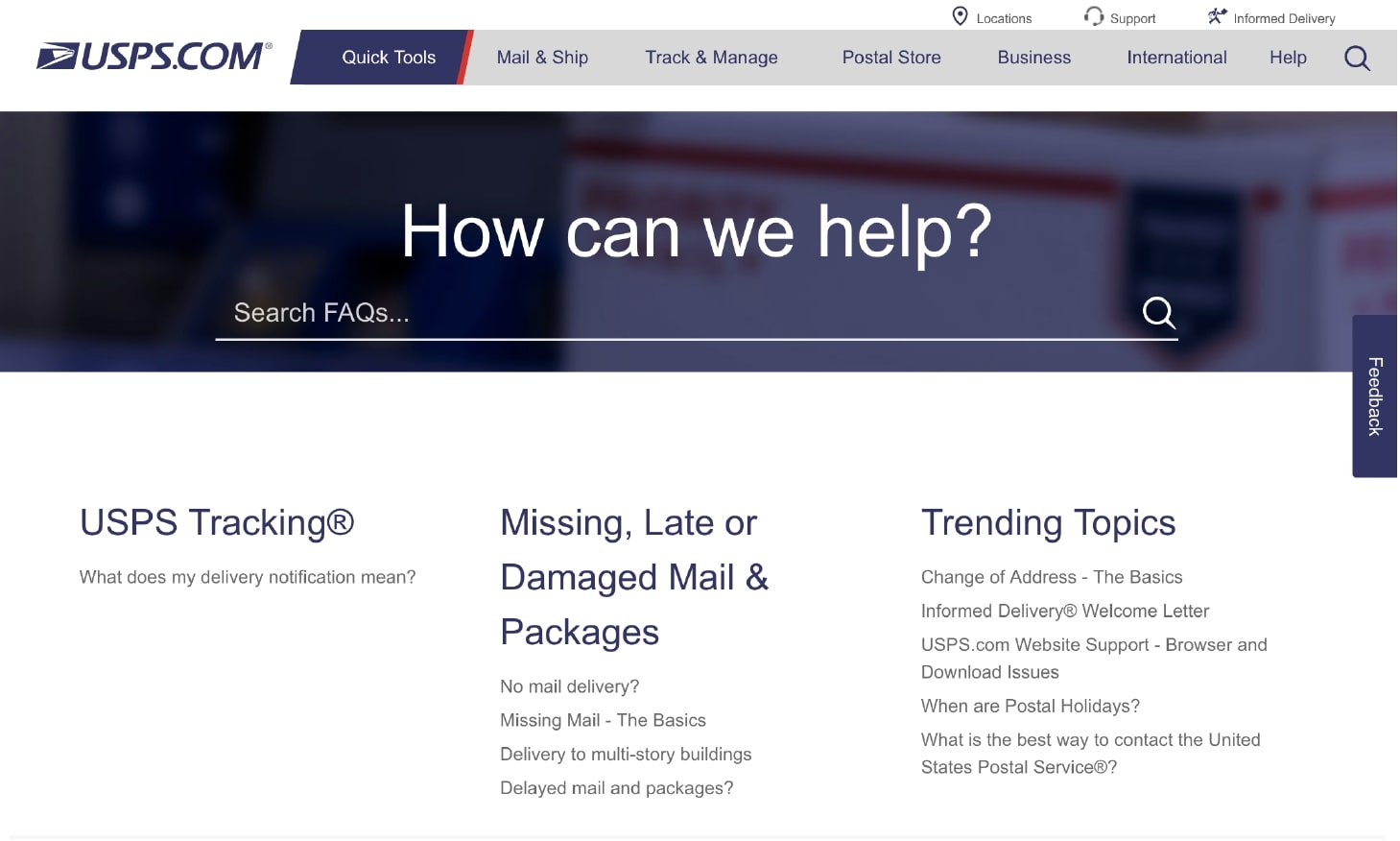
Task: Click the Support link text
Action: [1132, 18]
